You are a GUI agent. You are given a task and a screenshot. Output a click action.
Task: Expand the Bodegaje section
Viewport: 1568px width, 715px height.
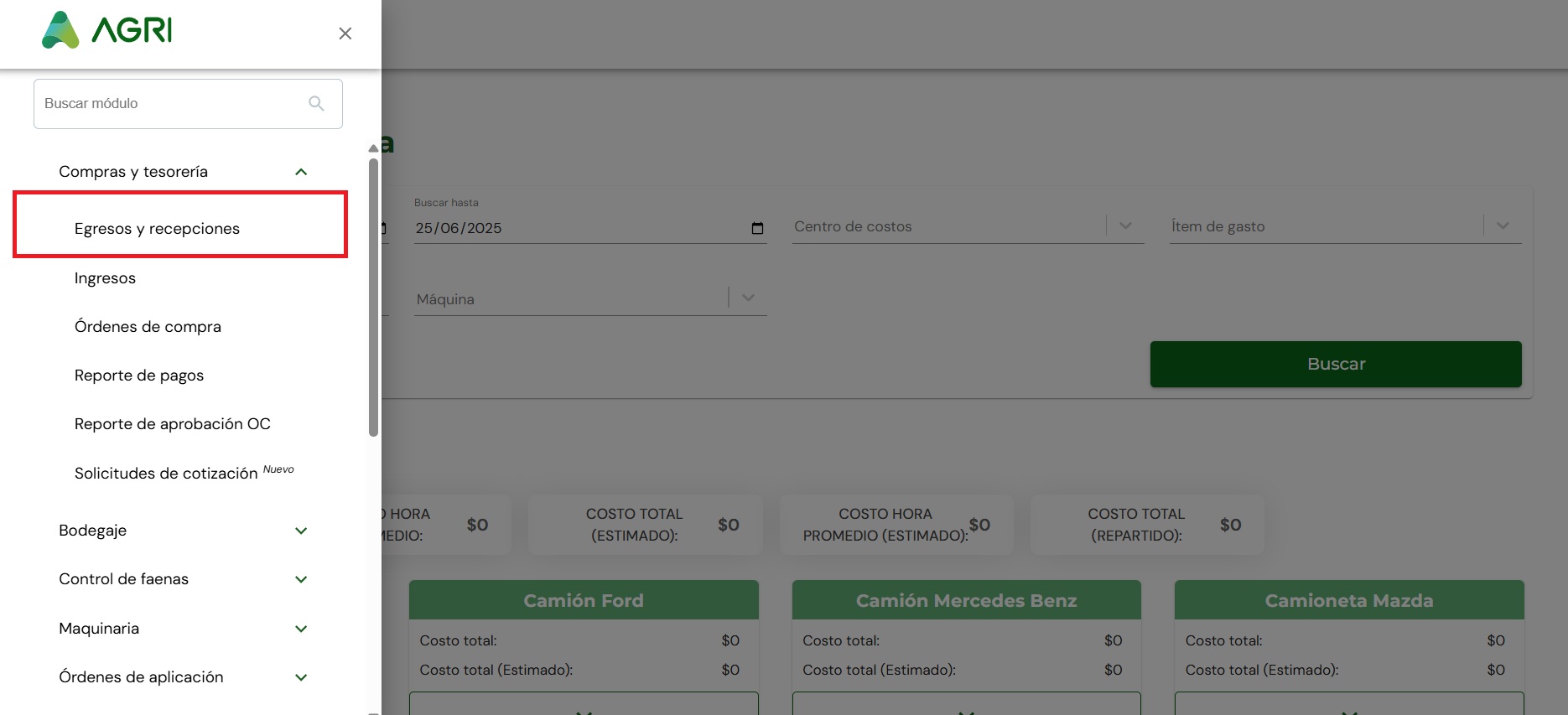[301, 531]
